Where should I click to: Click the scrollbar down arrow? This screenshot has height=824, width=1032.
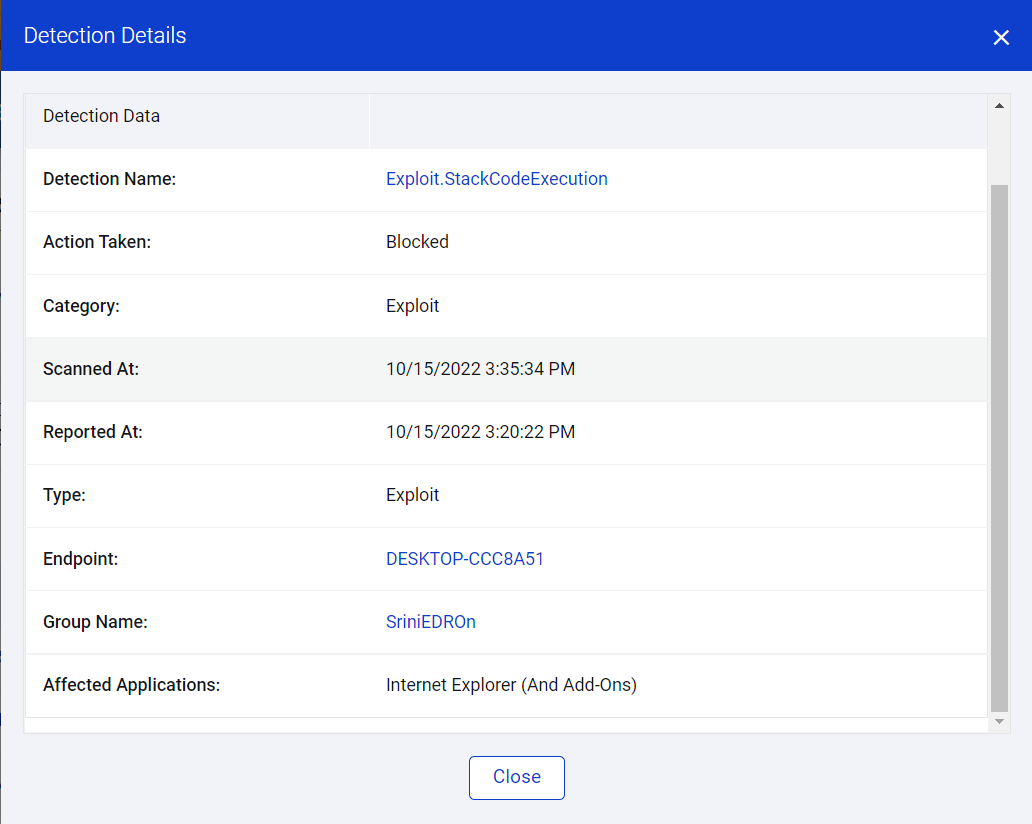tap(998, 721)
